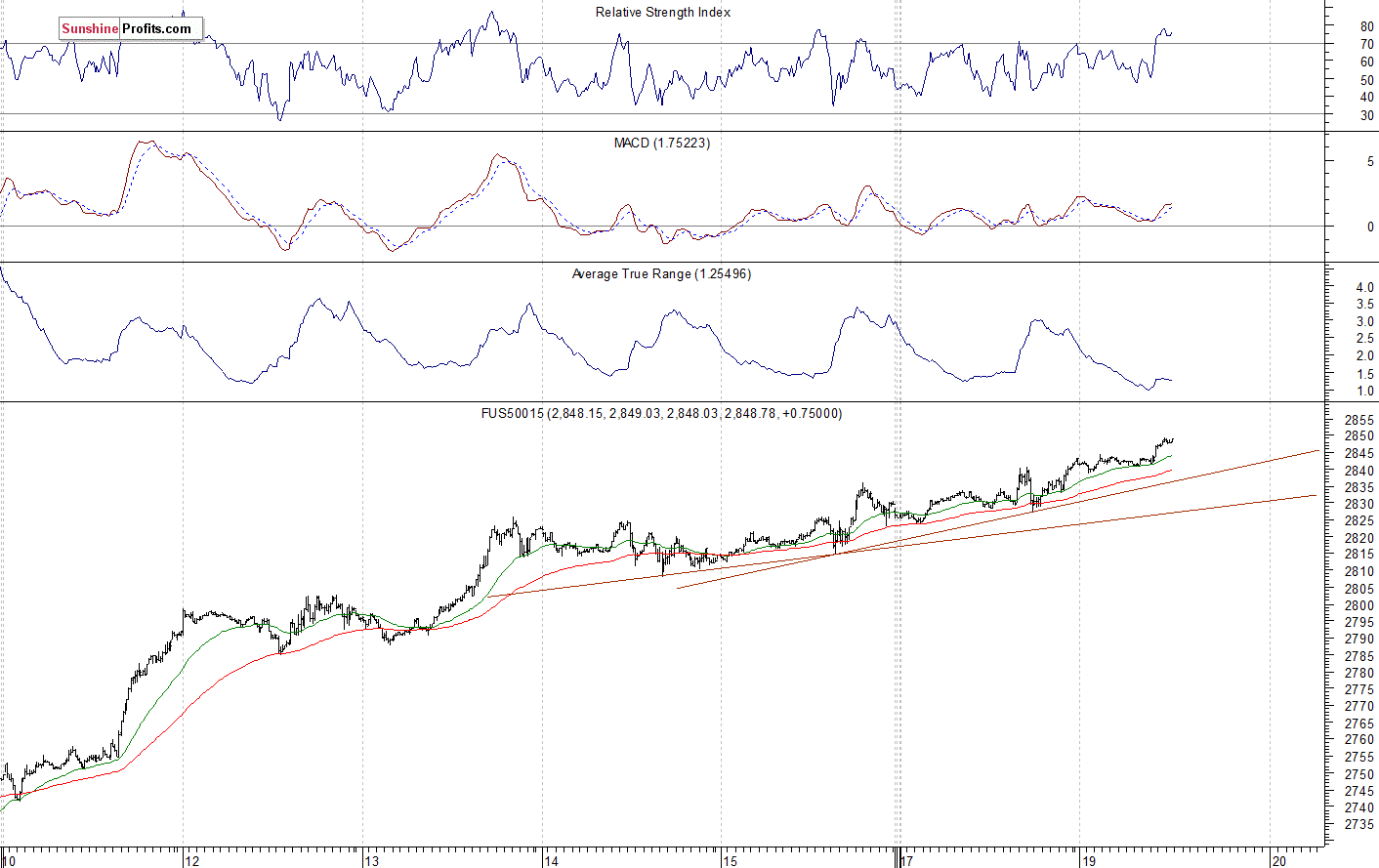Click the date label 14 on the time axis
1379x868 pixels.
[x=551, y=860]
